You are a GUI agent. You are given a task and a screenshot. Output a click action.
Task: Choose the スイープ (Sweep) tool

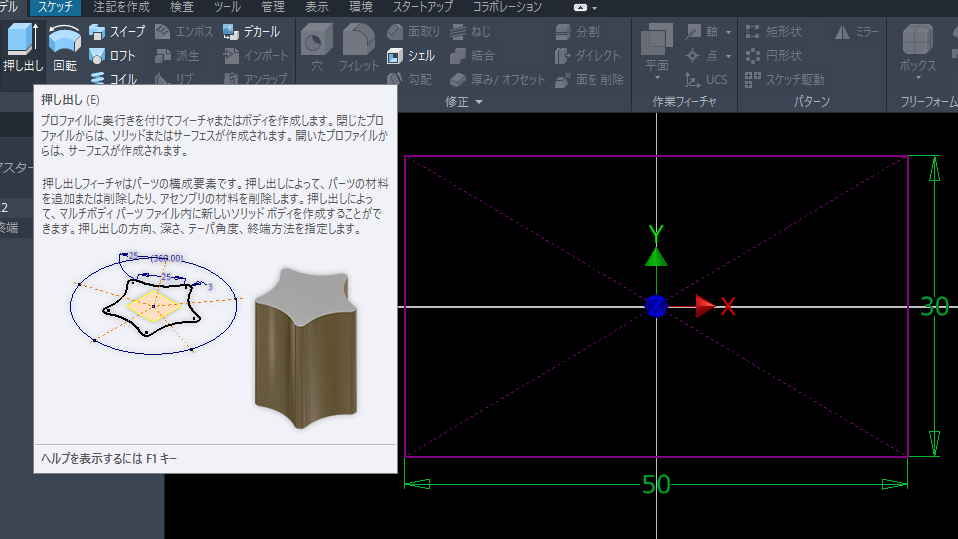(117, 32)
